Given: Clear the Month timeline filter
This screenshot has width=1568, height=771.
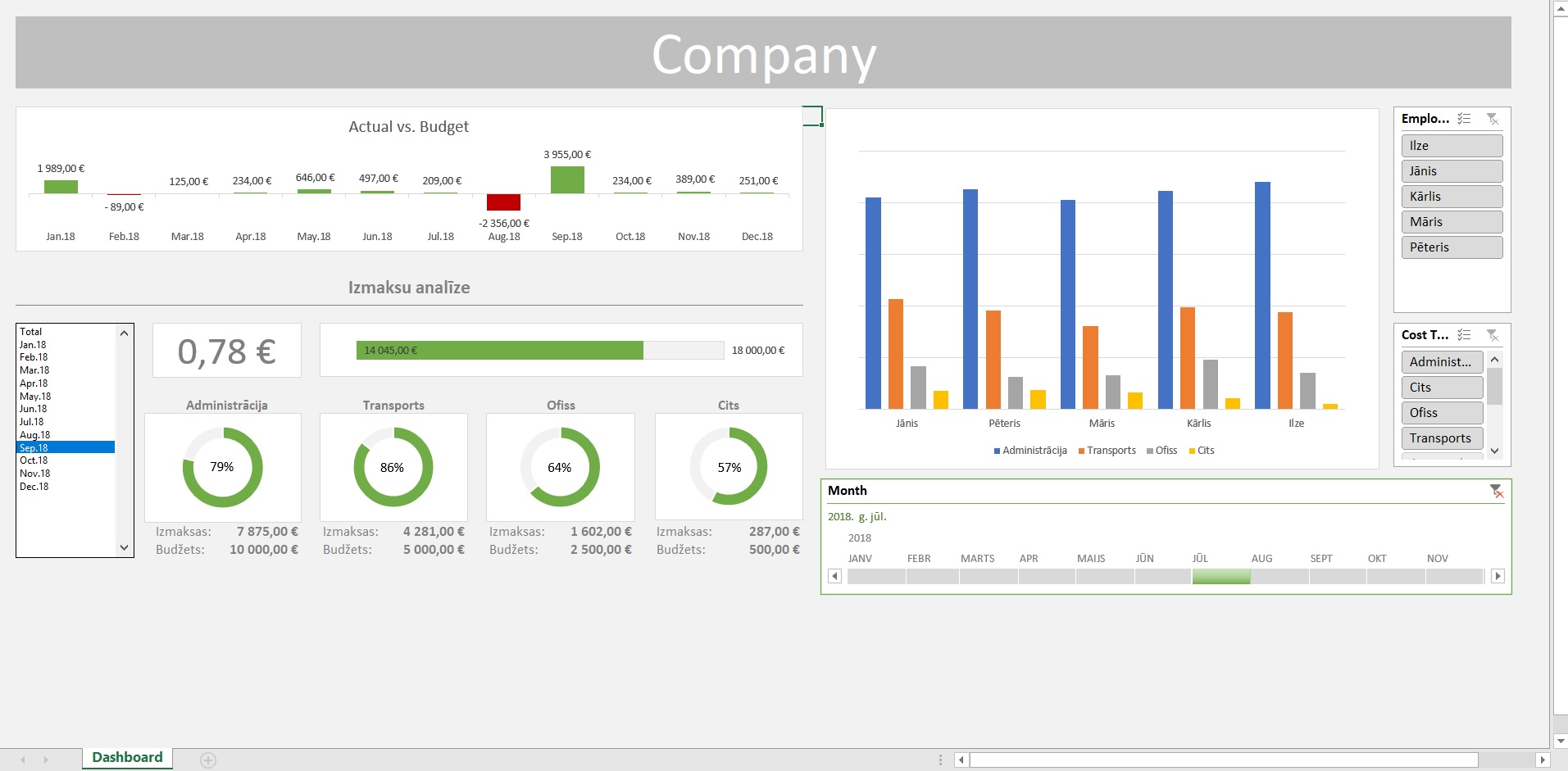Looking at the screenshot, I should coord(1496,491).
